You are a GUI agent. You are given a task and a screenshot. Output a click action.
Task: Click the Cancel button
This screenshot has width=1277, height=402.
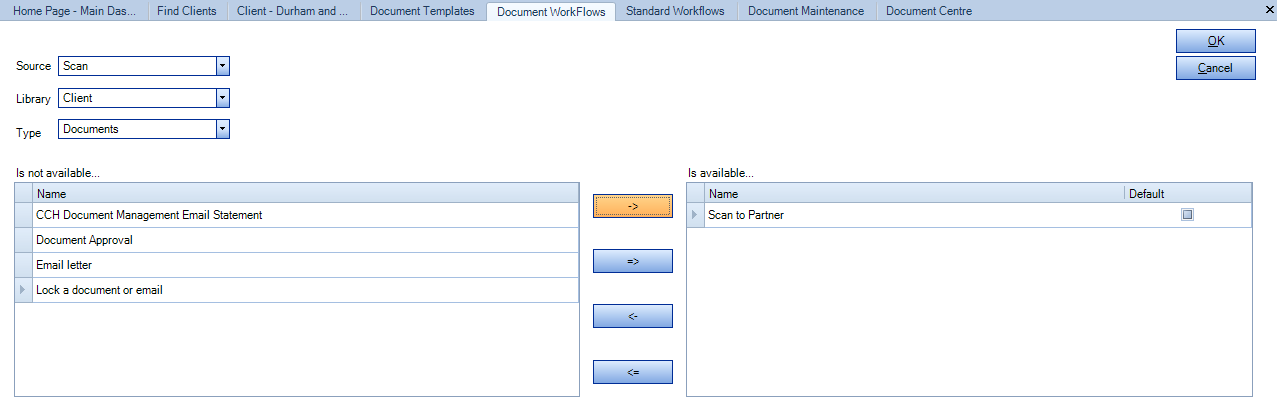[1216, 68]
